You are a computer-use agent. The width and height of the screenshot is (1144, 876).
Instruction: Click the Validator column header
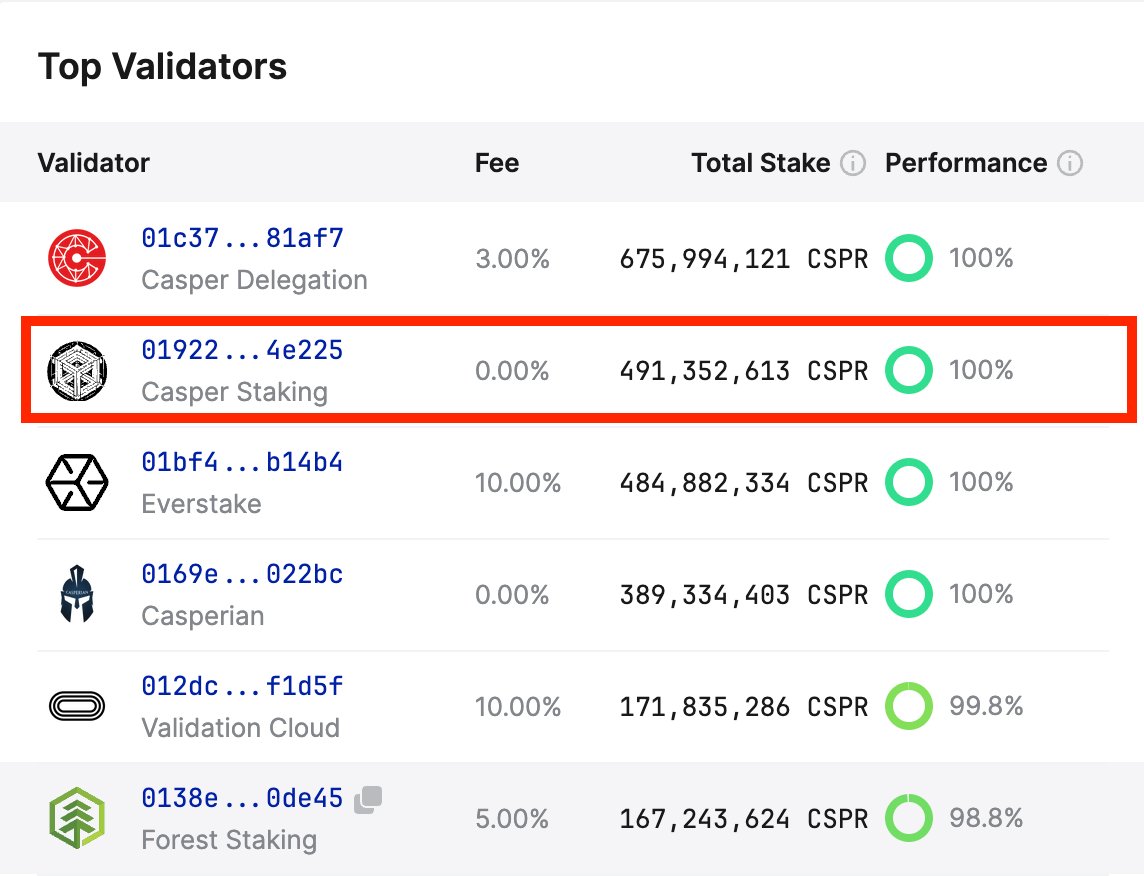(93, 163)
